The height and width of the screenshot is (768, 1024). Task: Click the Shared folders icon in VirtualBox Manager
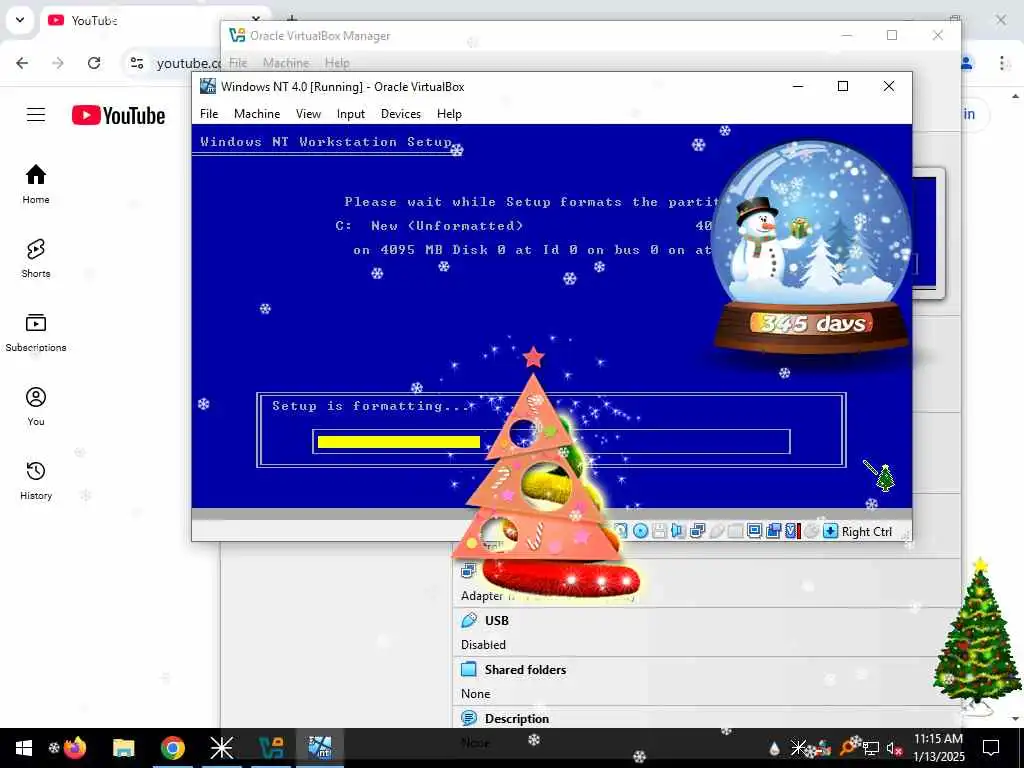pos(469,669)
